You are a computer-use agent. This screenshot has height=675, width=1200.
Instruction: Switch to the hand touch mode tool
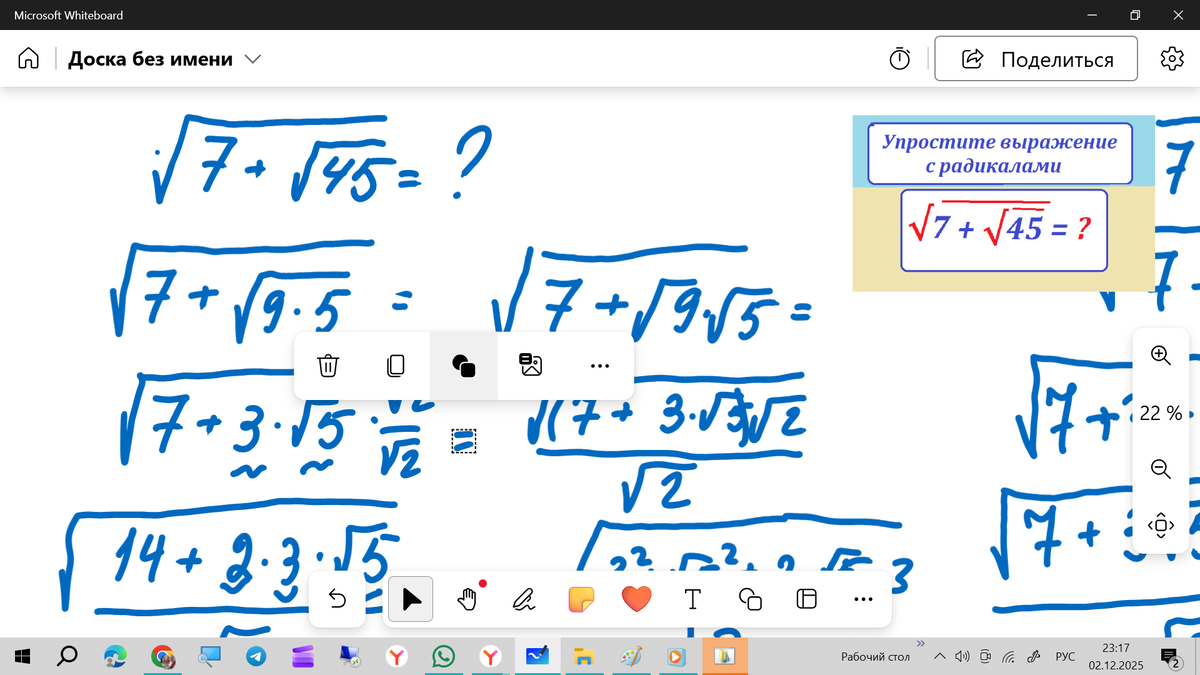coord(467,599)
